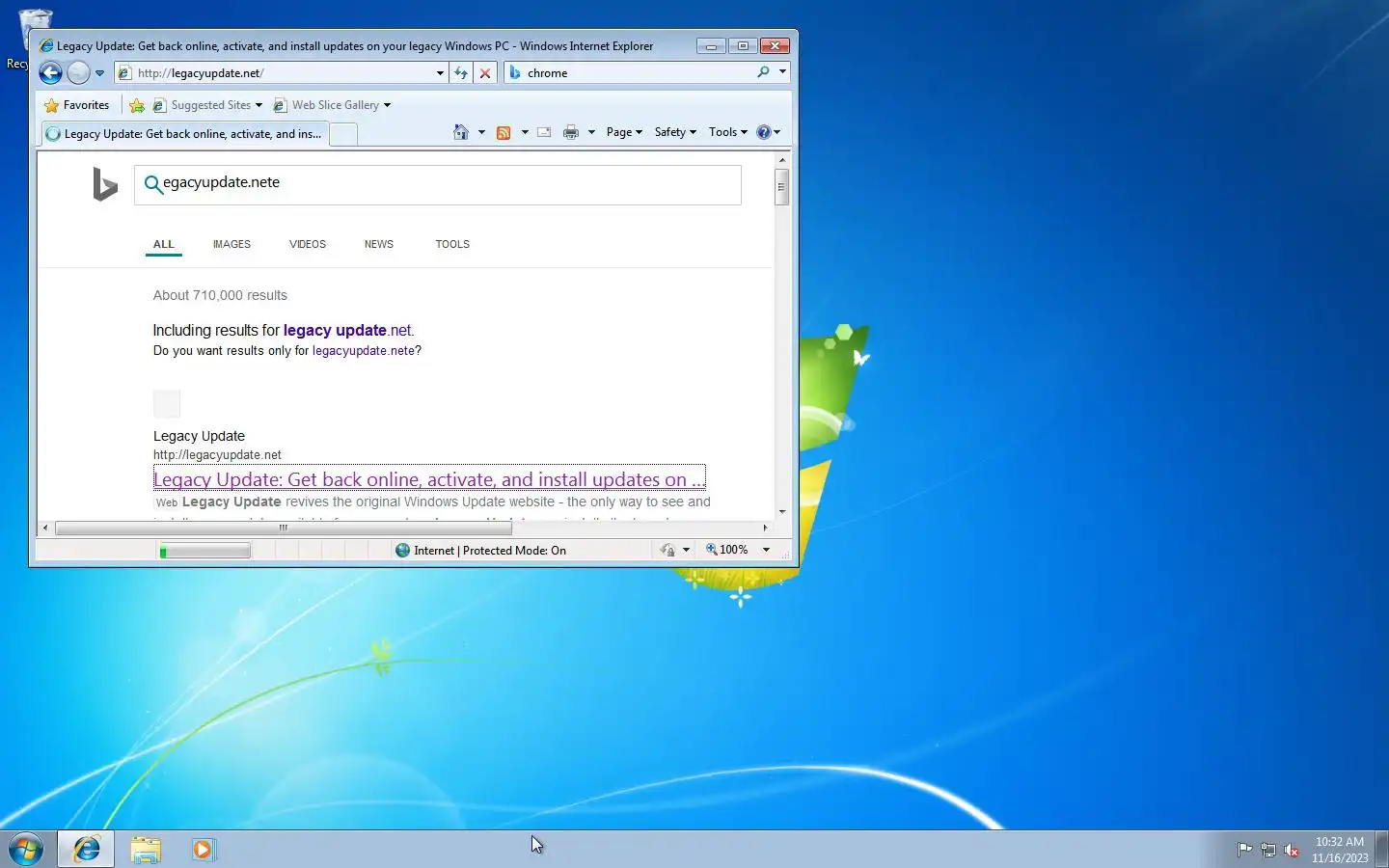
Task: Click the Help question mark icon
Action: (764, 132)
